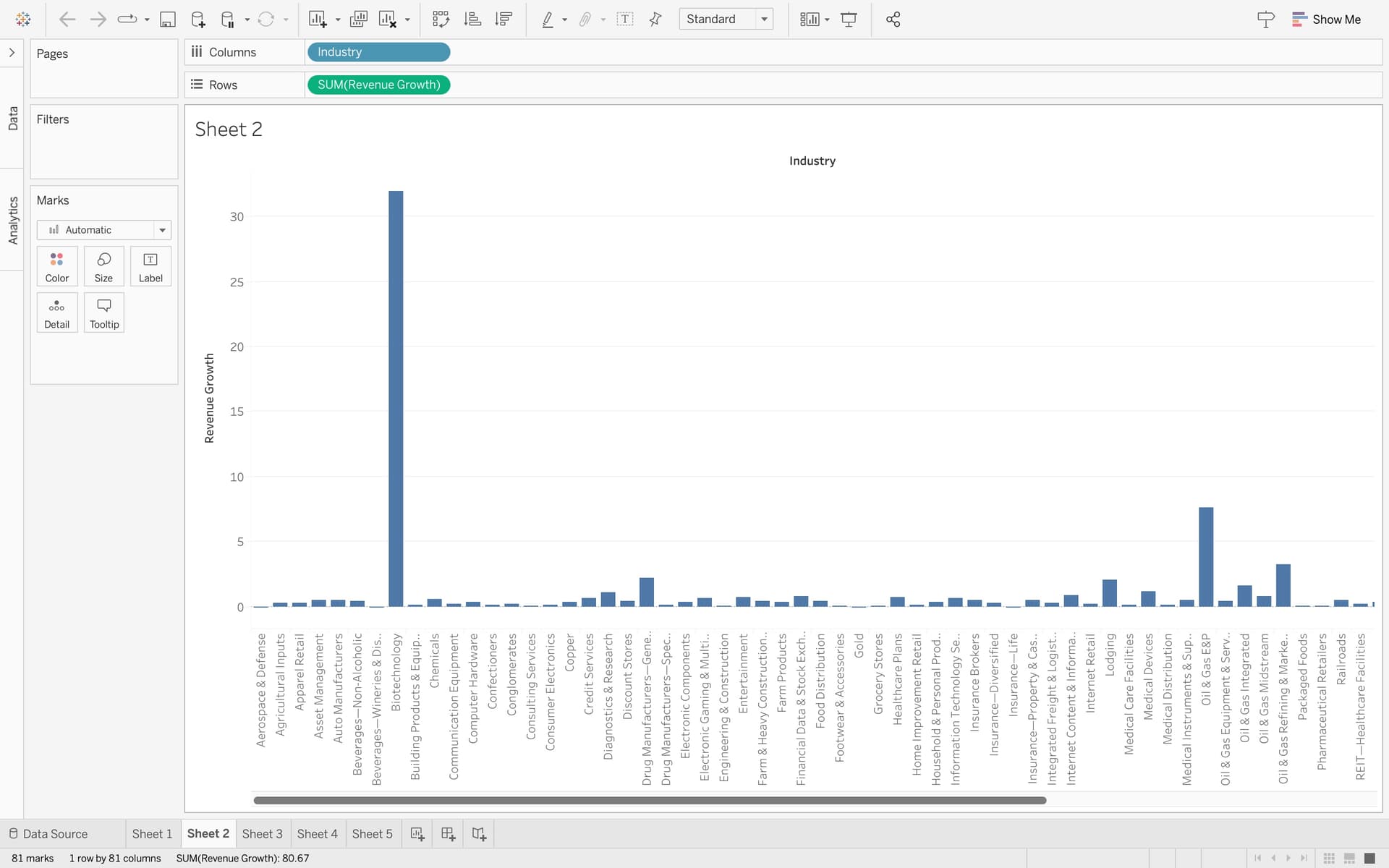
Task: Switch to Sheet 3 tab
Action: click(262, 833)
